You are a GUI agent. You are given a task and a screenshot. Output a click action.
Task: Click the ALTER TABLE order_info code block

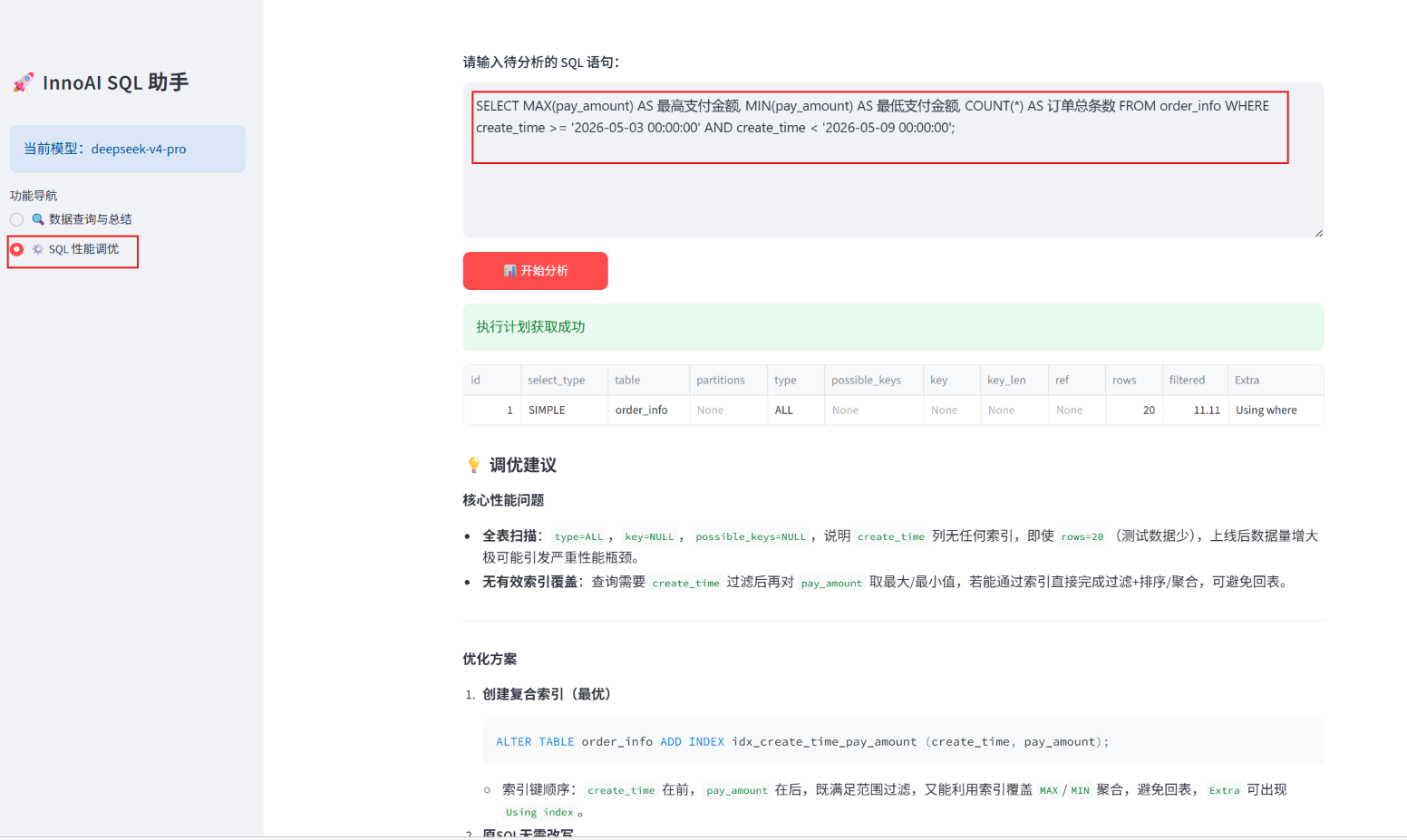pos(903,742)
